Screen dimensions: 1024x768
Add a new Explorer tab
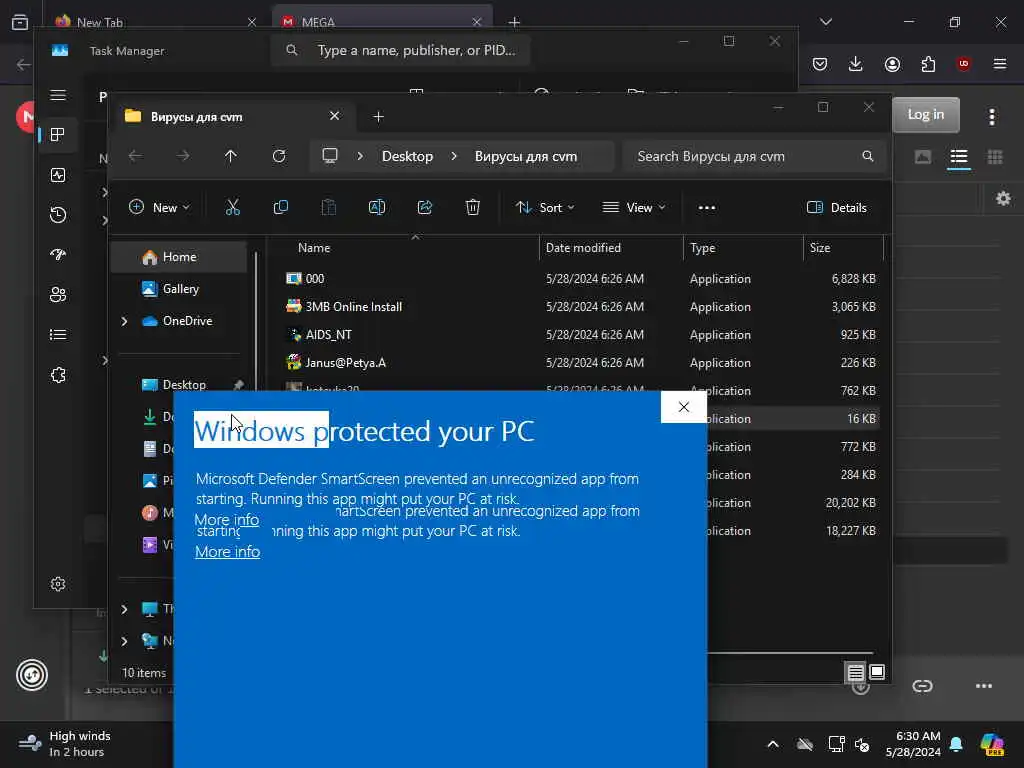(x=378, y=116)
